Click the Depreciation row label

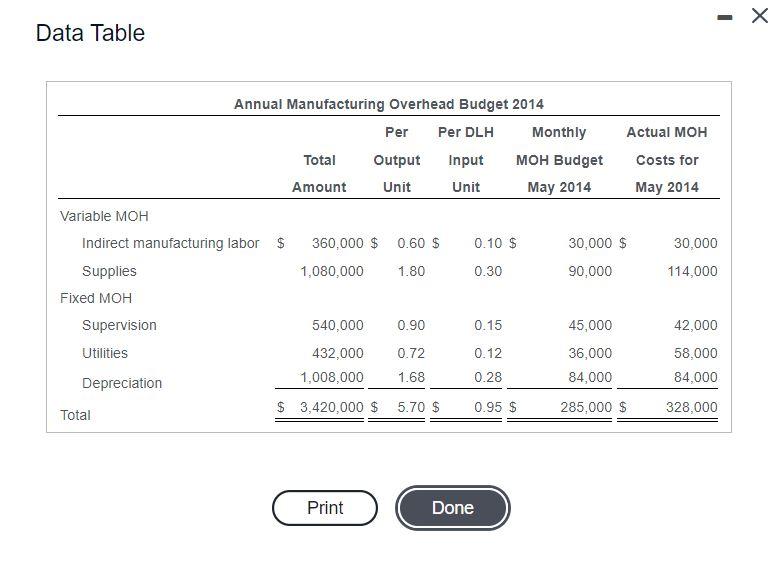click(122, 383)
